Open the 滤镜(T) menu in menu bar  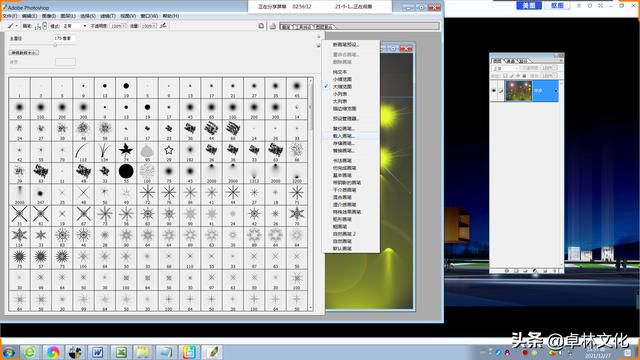[x=108, y=16]
